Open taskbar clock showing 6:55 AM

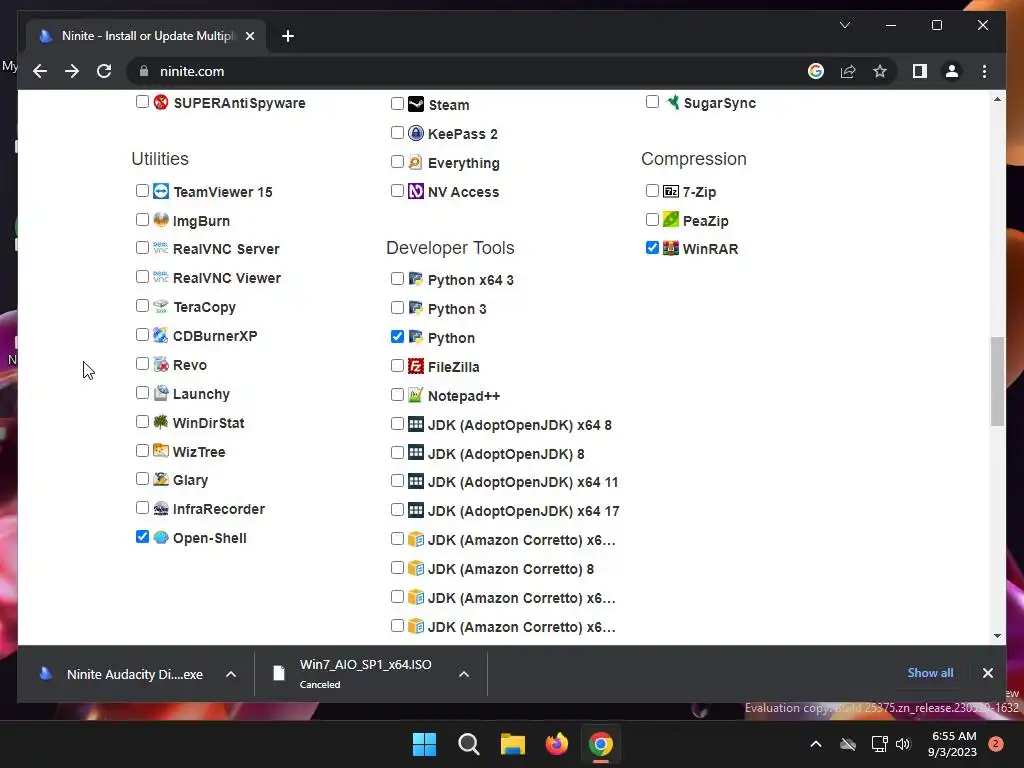coord(953,744)
